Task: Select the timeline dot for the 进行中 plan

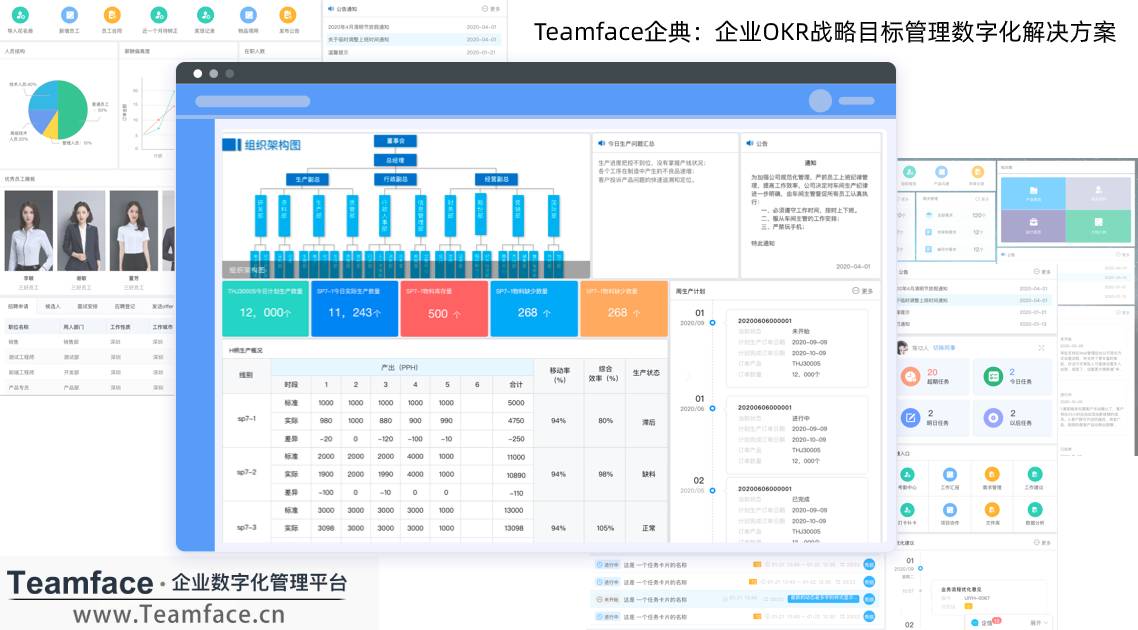Action: (x=712, y=409)
